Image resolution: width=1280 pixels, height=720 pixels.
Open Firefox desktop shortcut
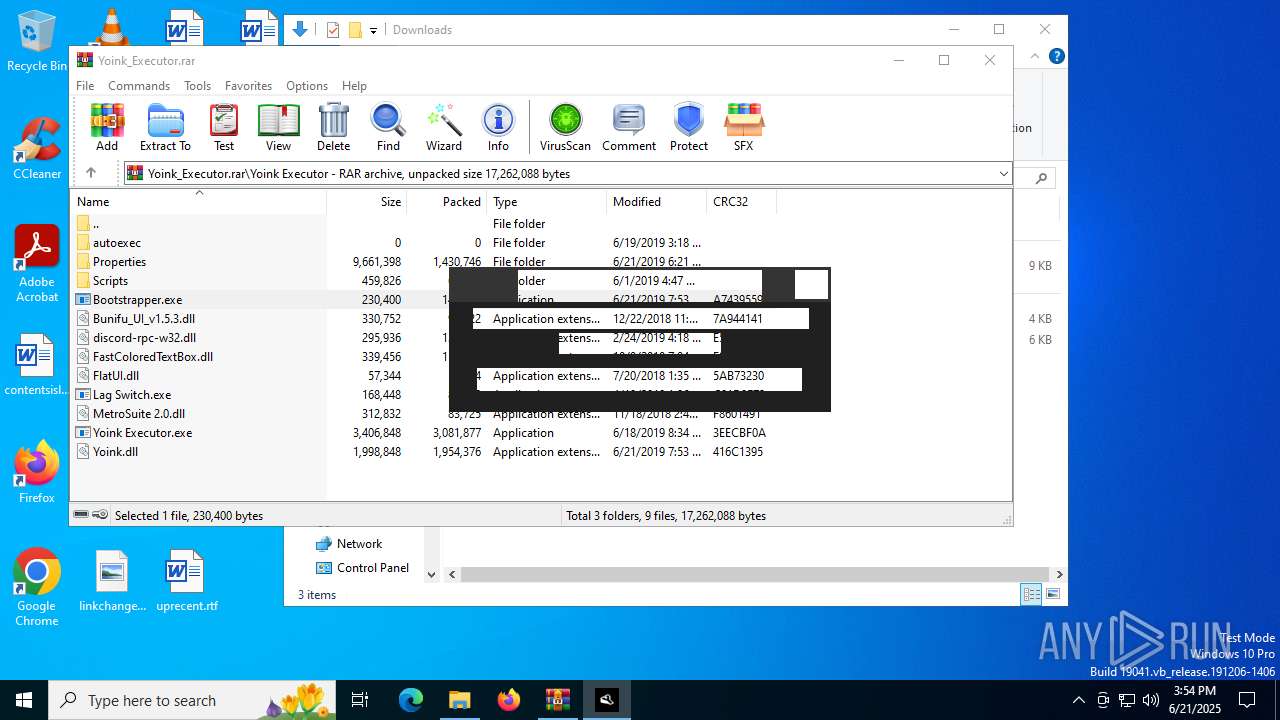[x=37, y=473]
